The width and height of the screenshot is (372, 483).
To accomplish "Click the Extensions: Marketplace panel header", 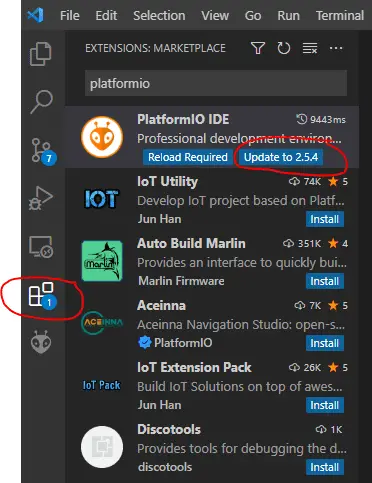I will click(x=155, y=48).
